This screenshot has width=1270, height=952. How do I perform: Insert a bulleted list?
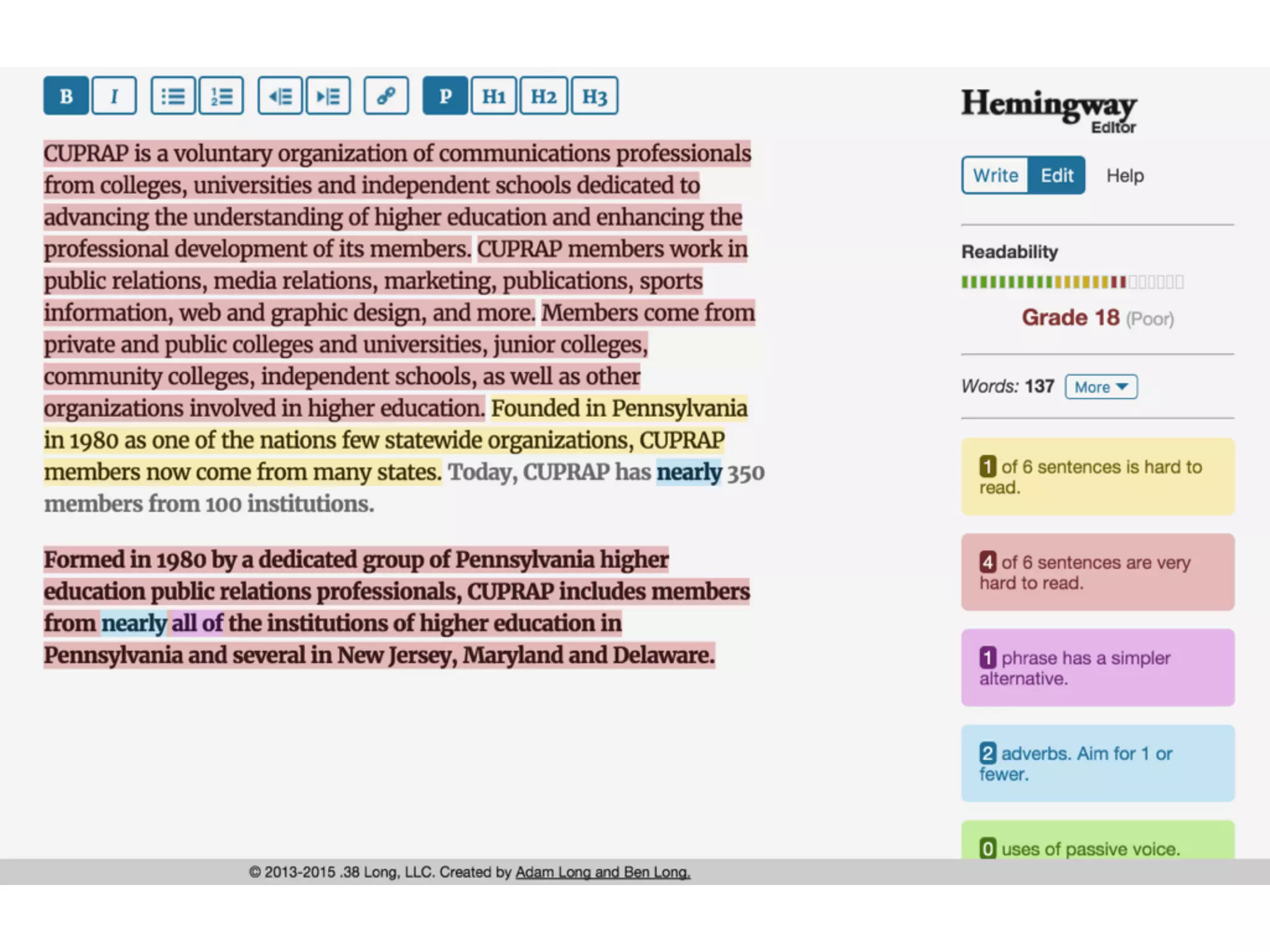[x=173, y=96]
